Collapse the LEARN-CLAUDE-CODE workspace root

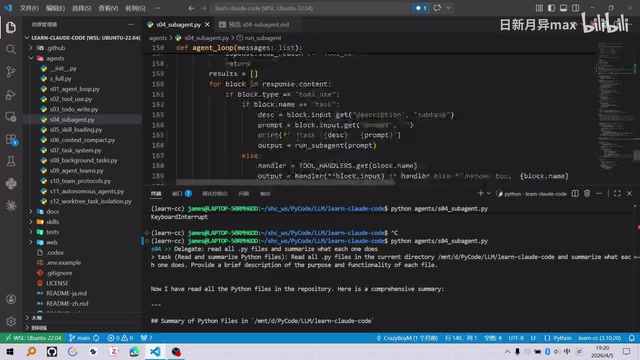click(27, 38)
